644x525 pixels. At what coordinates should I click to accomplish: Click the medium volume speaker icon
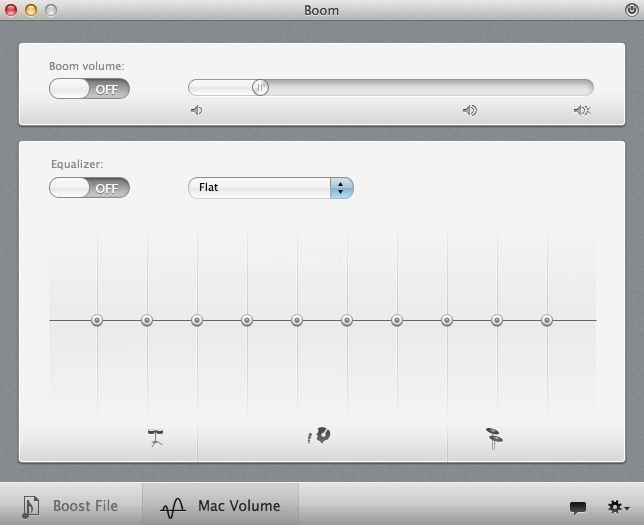pyautogui.click(x=469, y=110)
